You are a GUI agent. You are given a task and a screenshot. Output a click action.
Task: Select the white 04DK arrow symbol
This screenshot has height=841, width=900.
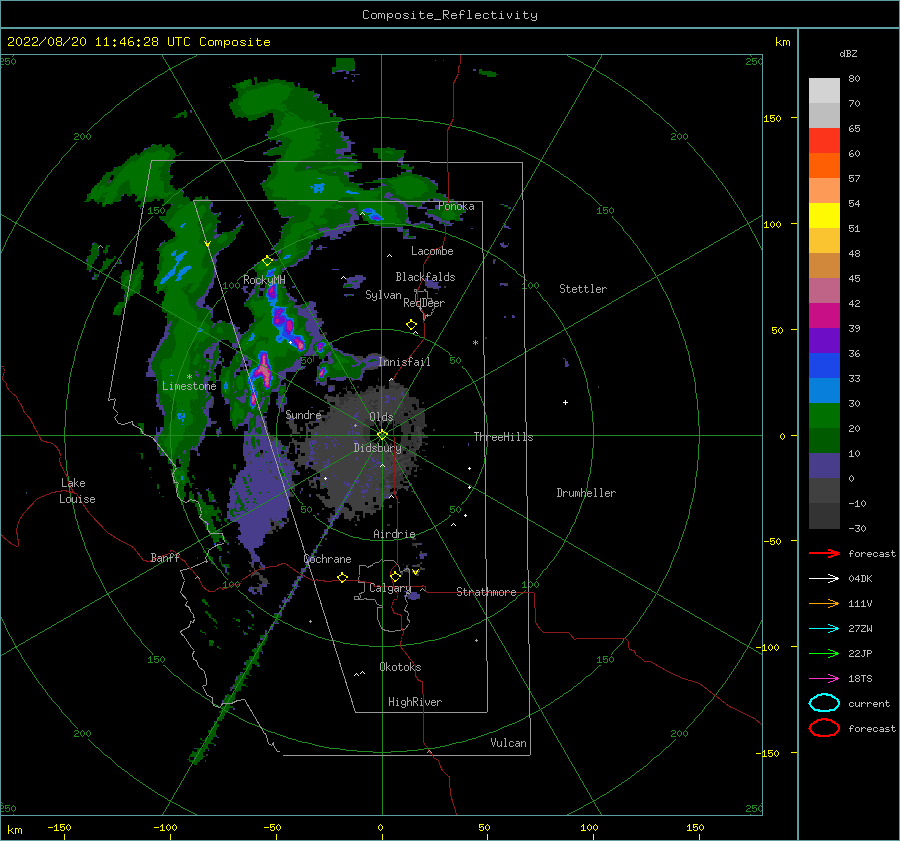824,578
